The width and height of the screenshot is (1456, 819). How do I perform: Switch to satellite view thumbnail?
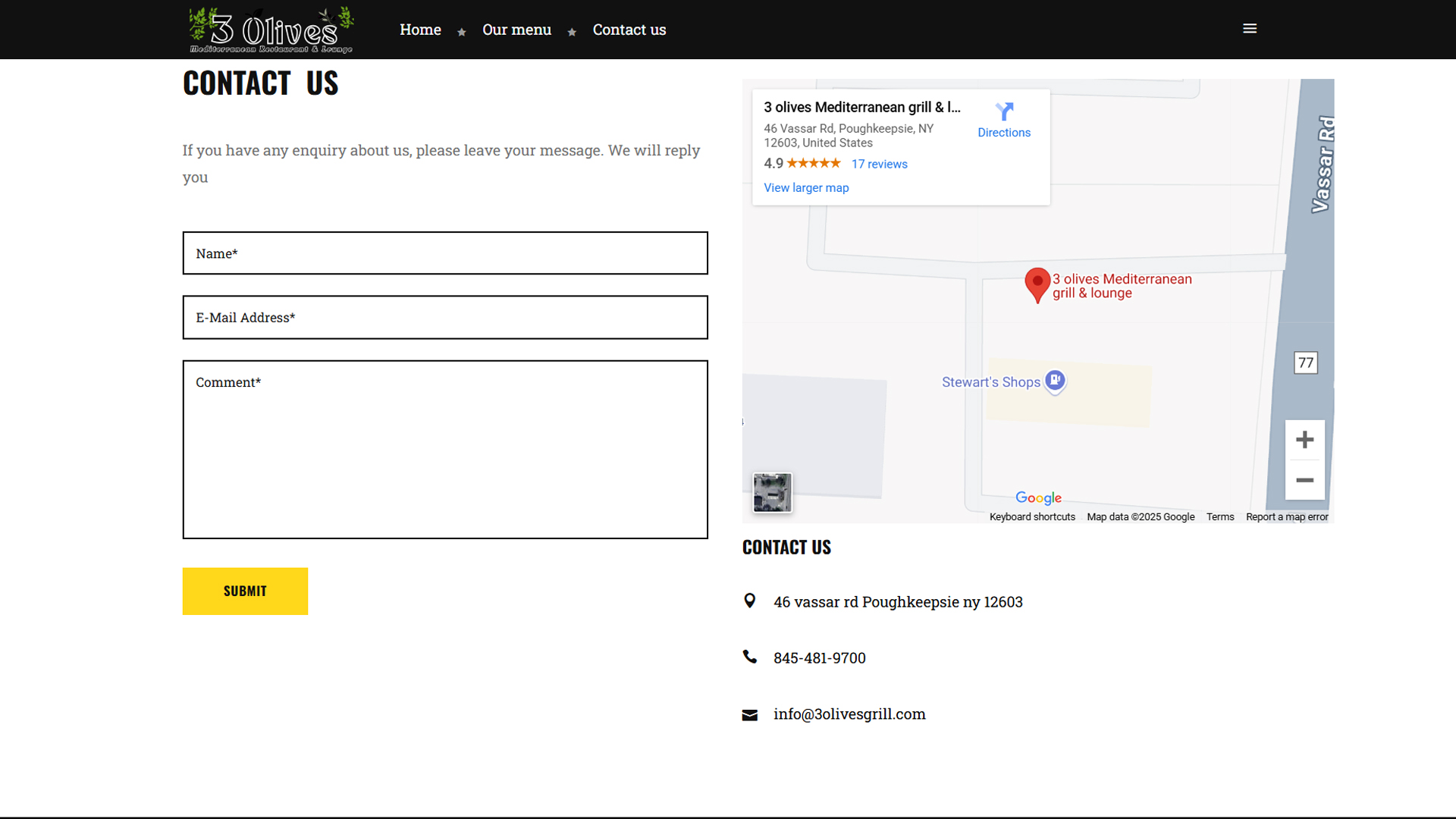click(772, 493)
